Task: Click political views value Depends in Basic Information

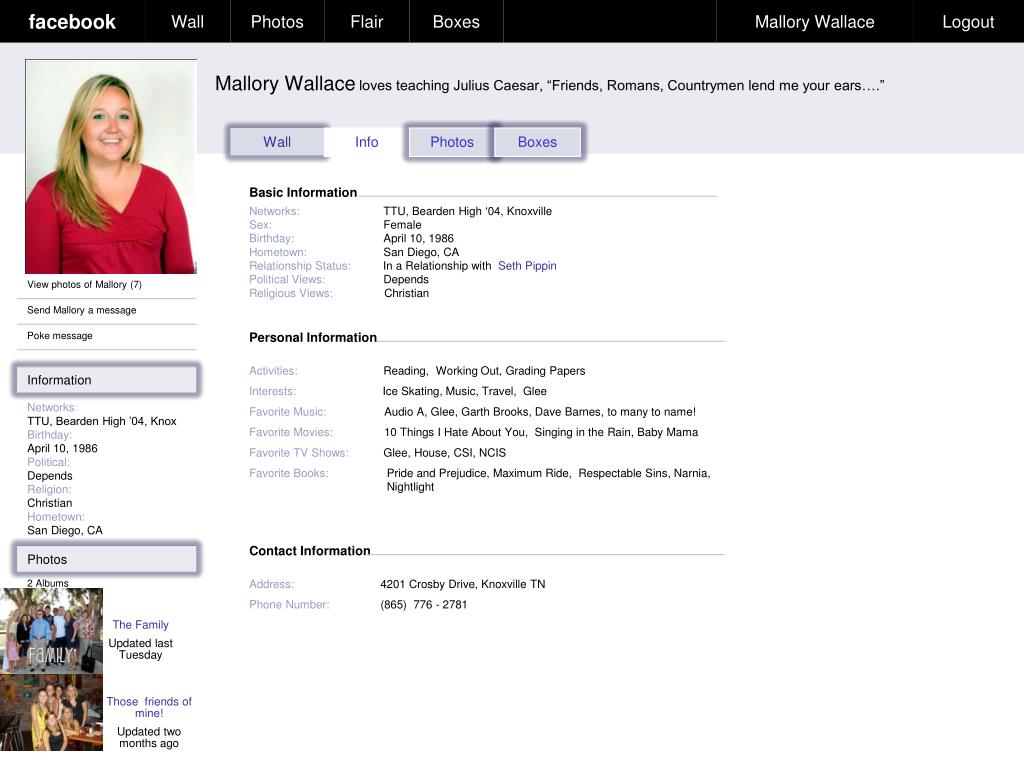Action: [406, 280]
